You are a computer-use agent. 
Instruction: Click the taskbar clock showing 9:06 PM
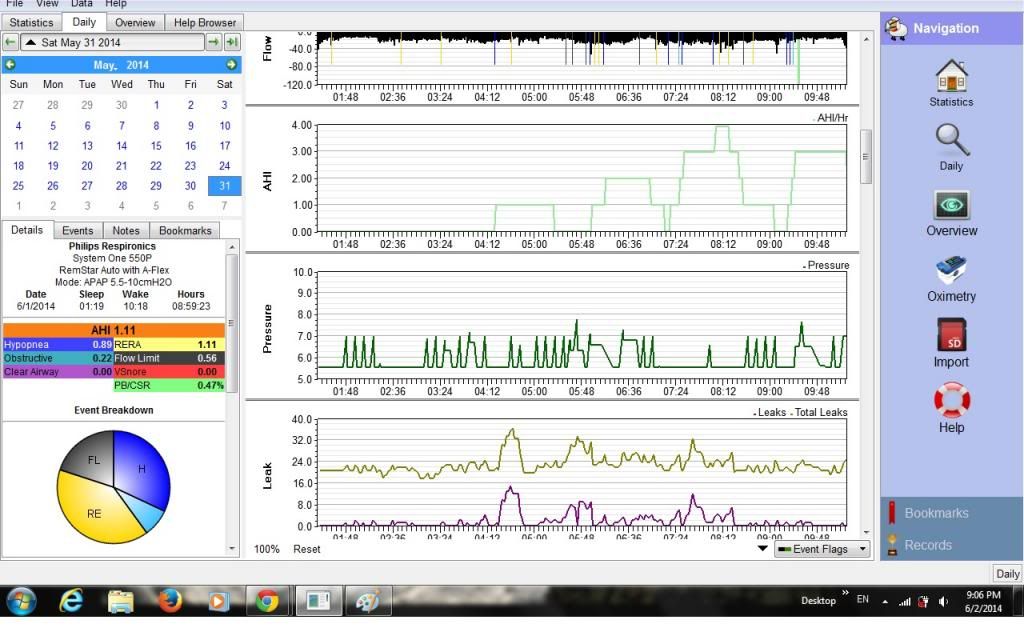click(983, 601)
